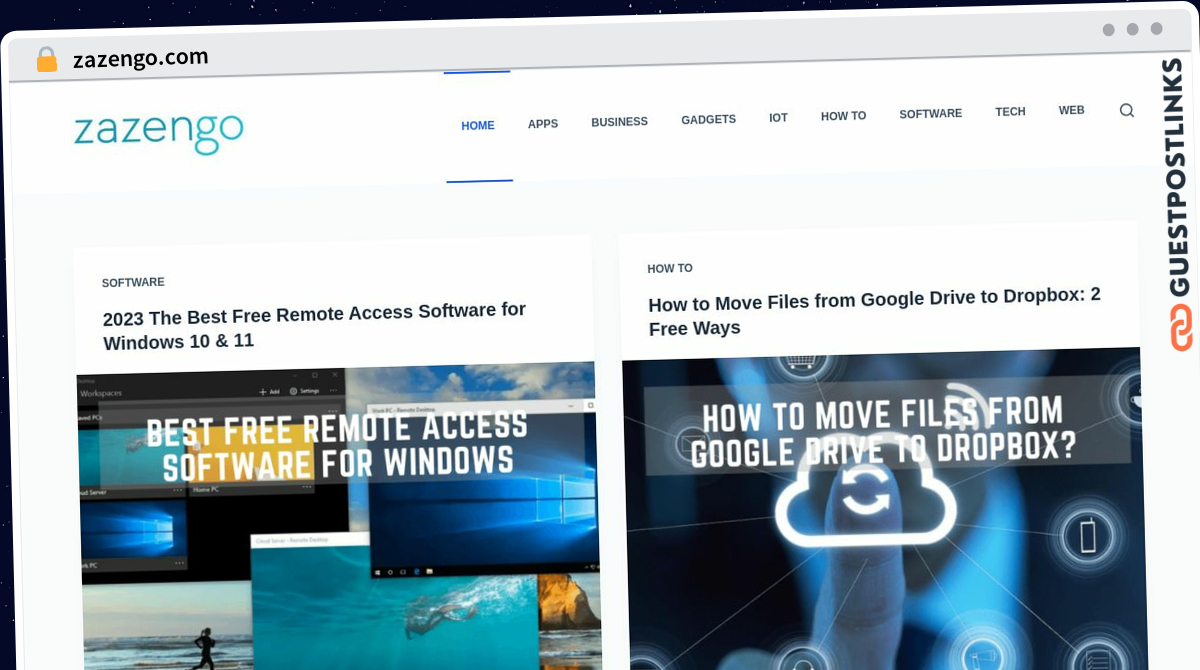The height and width of the screenshot is (670, 1200).
Task: Open How to Move Files from Google Drive title
Action: click(874, 311)
